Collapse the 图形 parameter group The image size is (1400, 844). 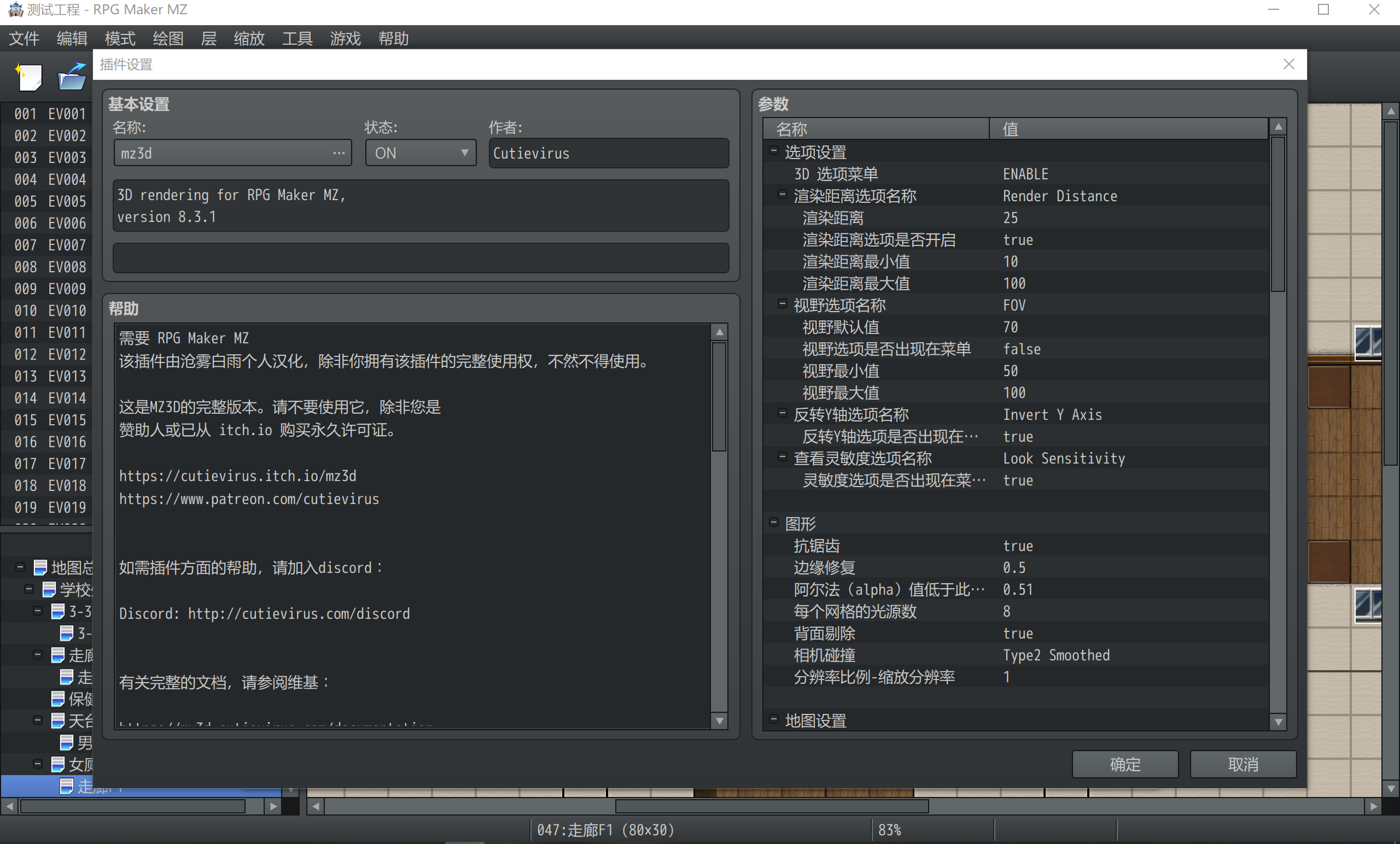click(x=773, y=523)
